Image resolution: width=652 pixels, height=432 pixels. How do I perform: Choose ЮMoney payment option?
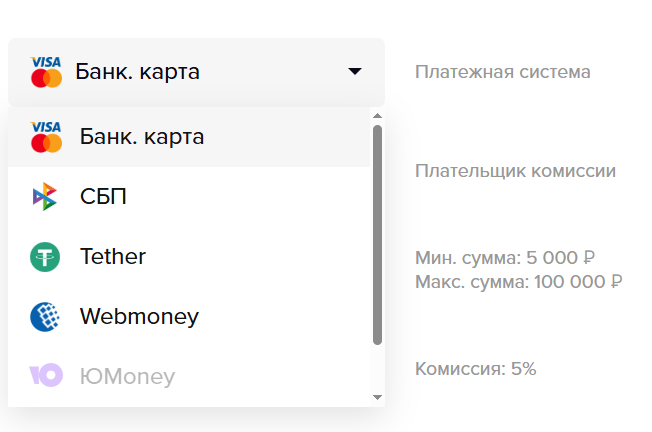(127, 377)
